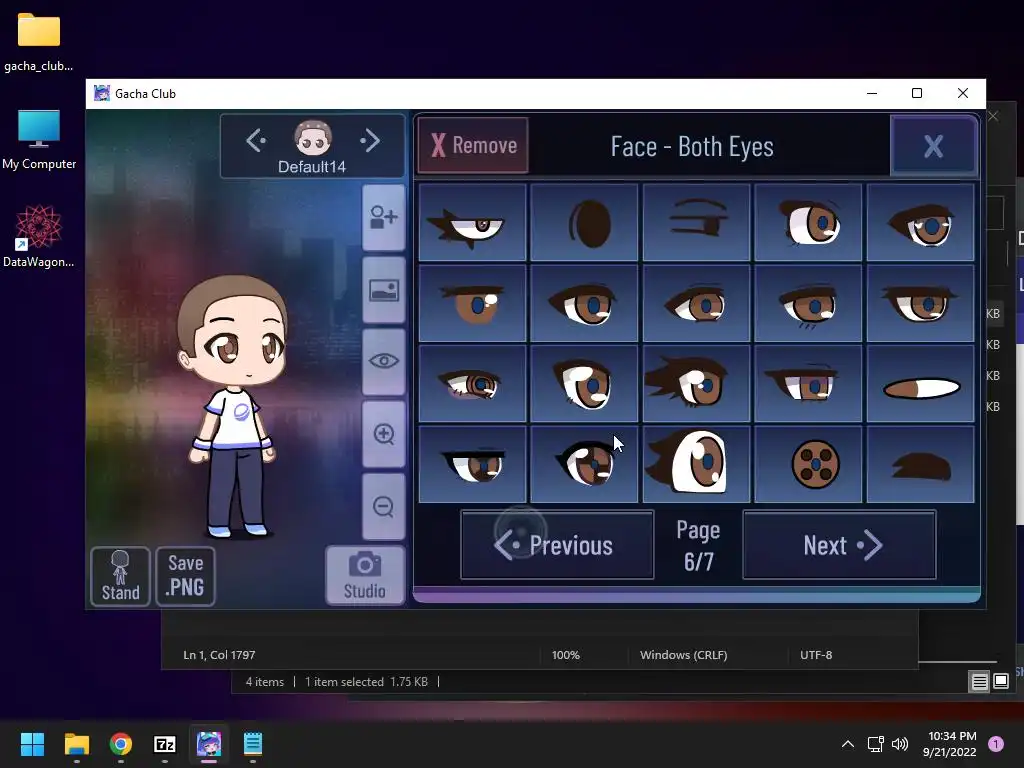Click the Stand pose button

[120, 576]
